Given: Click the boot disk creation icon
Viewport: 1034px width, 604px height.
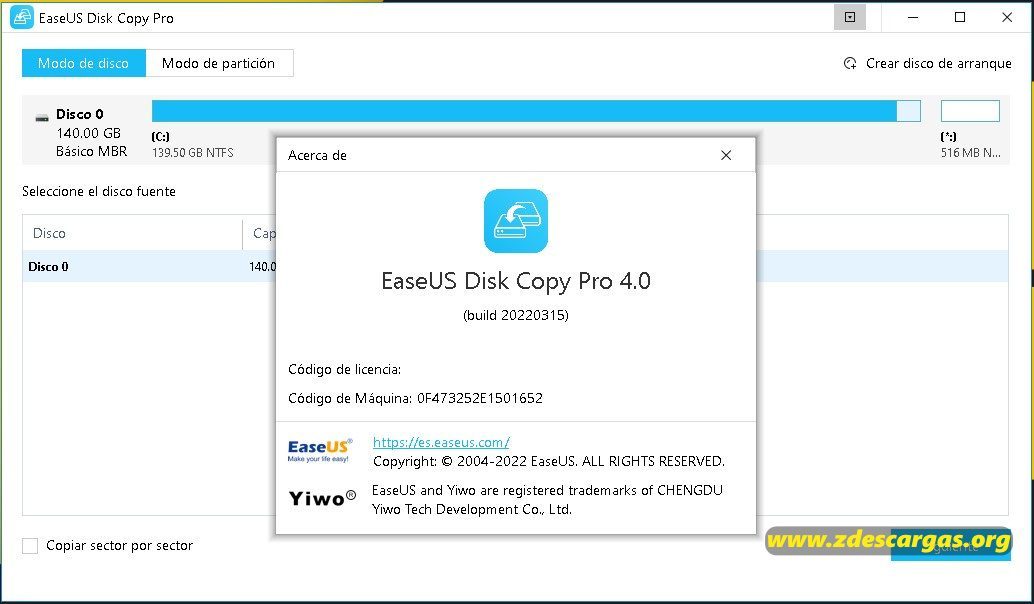Looking at the screenshot, I should (850, 63).
